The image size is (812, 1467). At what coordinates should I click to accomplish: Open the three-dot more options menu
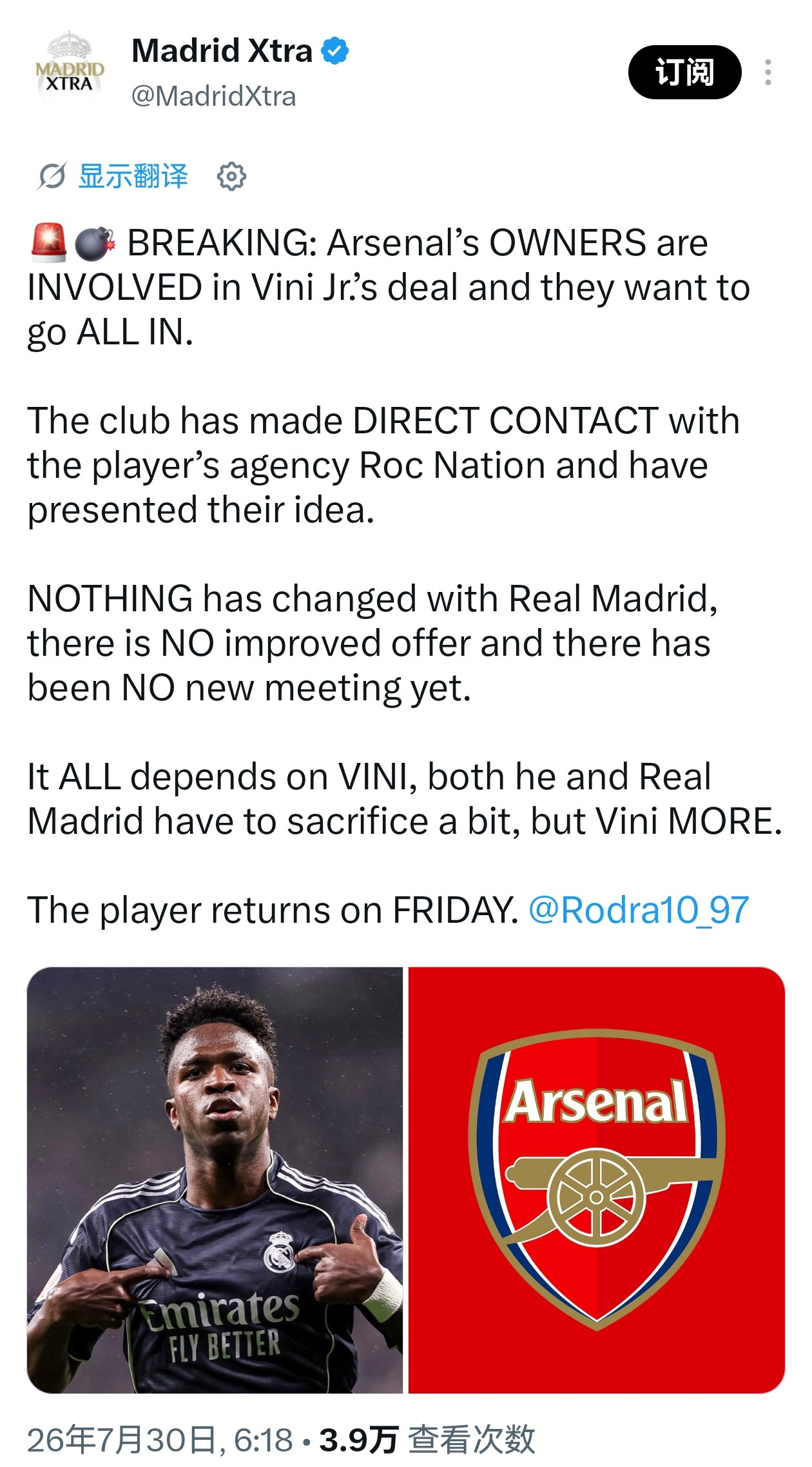(x=768, y=72)
